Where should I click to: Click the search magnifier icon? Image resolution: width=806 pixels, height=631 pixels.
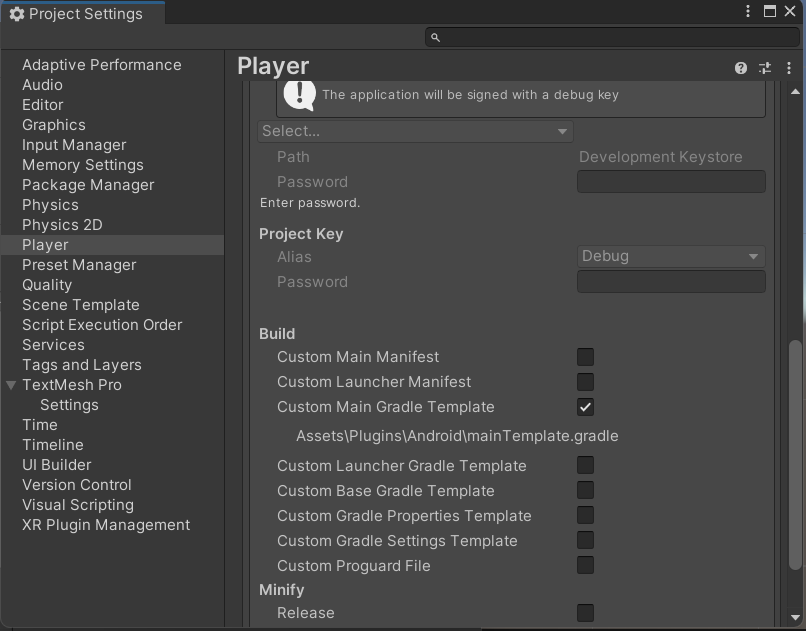click(x=435, y=38)
